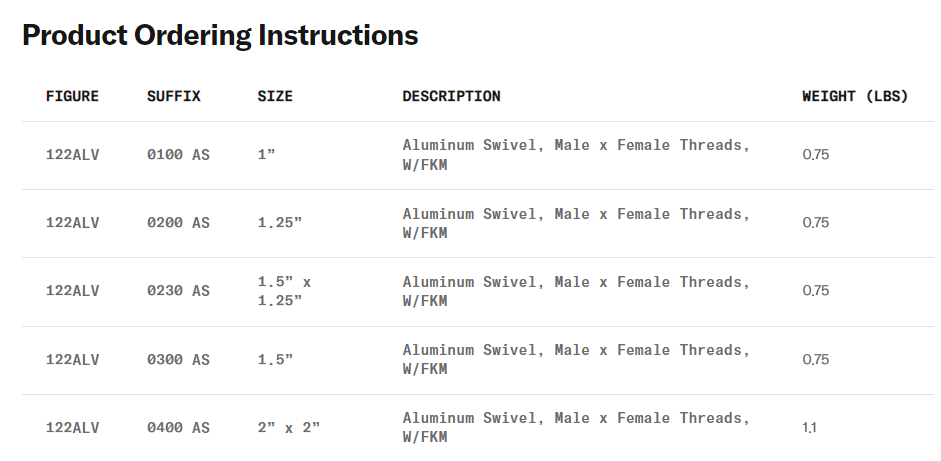Click the SIZE column header
This screenshot has height=461, width=941.
tap(275, 97)
